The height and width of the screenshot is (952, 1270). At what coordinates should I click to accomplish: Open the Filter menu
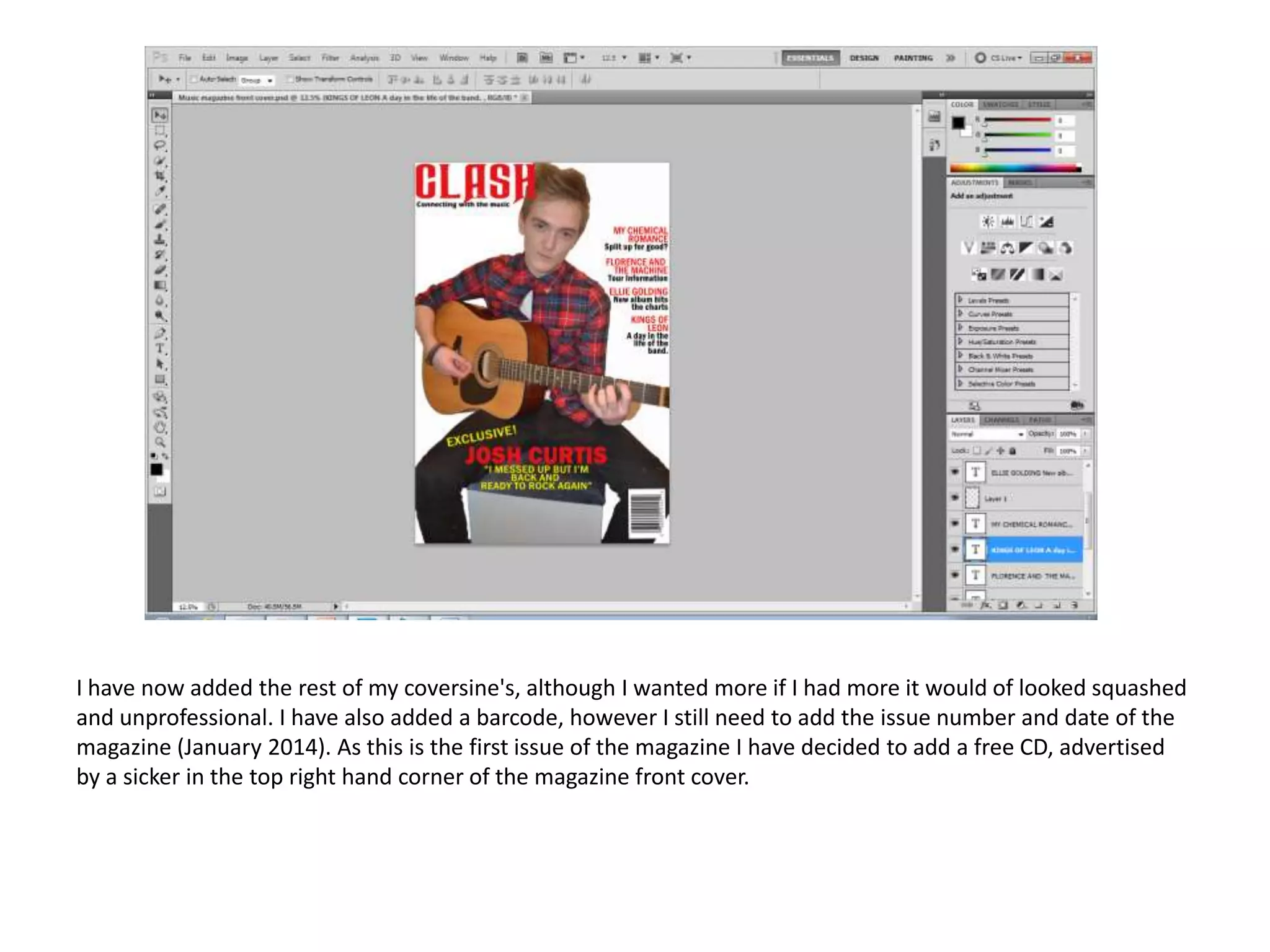(x=330, y=58)
